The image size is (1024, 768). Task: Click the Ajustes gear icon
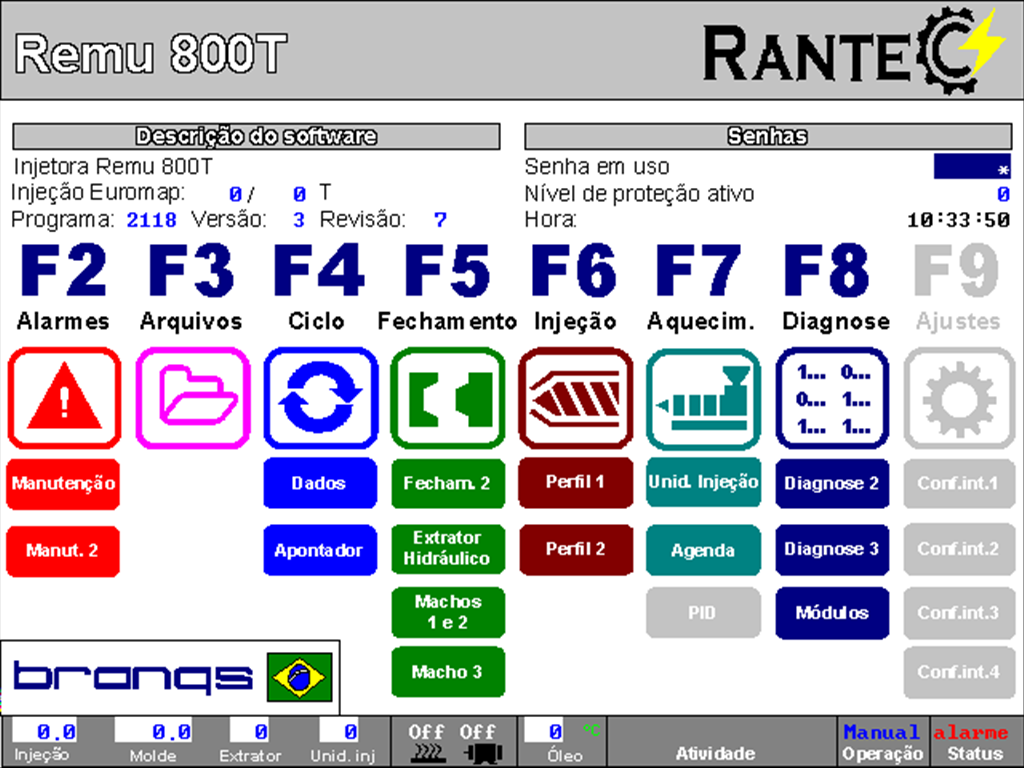959,398
